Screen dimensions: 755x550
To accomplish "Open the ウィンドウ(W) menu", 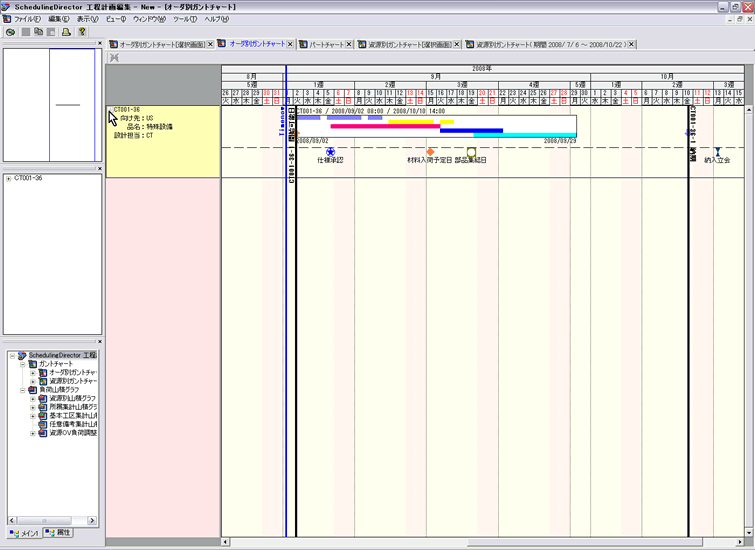I will [149, 19].
